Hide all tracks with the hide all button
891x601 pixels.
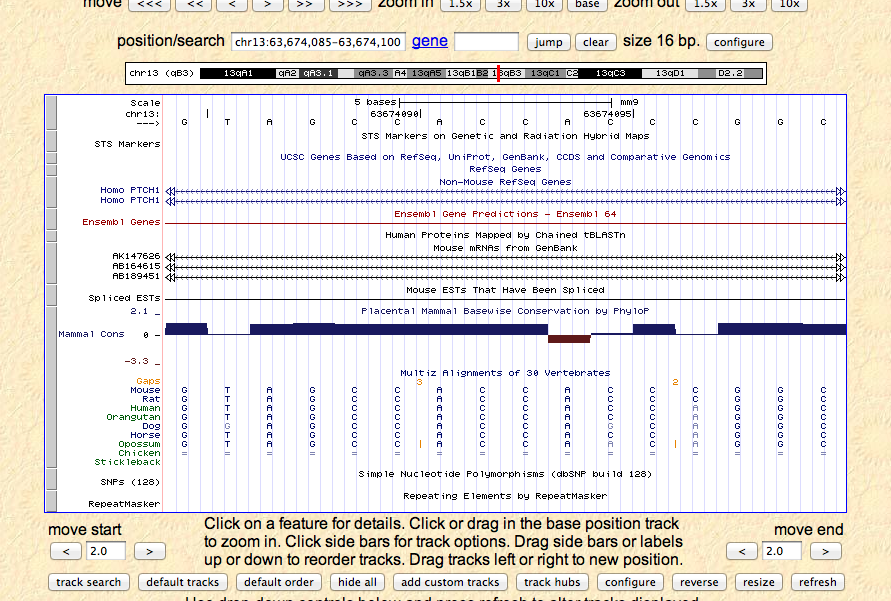(x=357, y=582)
